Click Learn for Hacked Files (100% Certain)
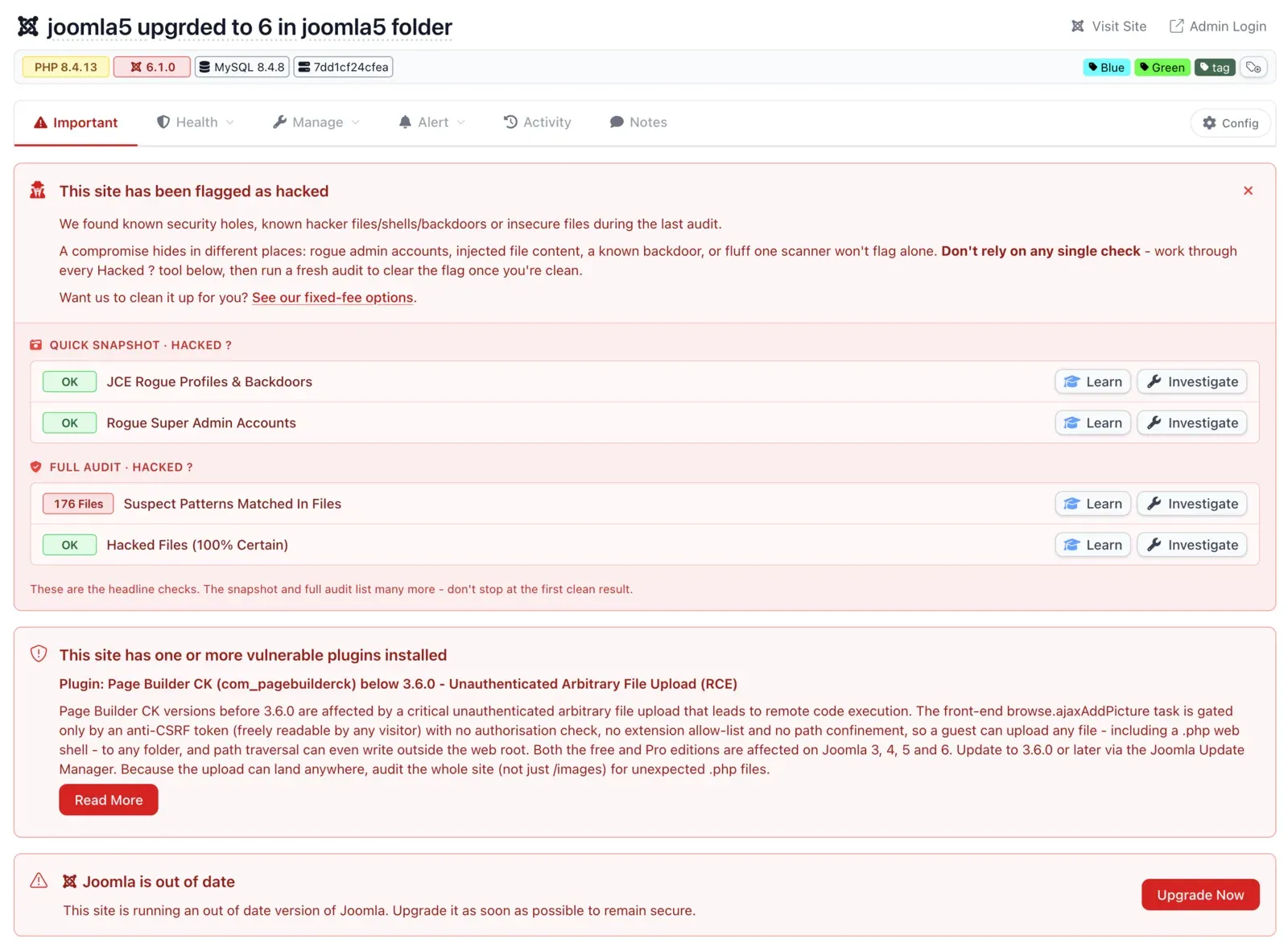This screenshot has height=952, width=1288. pos(1092,545)
